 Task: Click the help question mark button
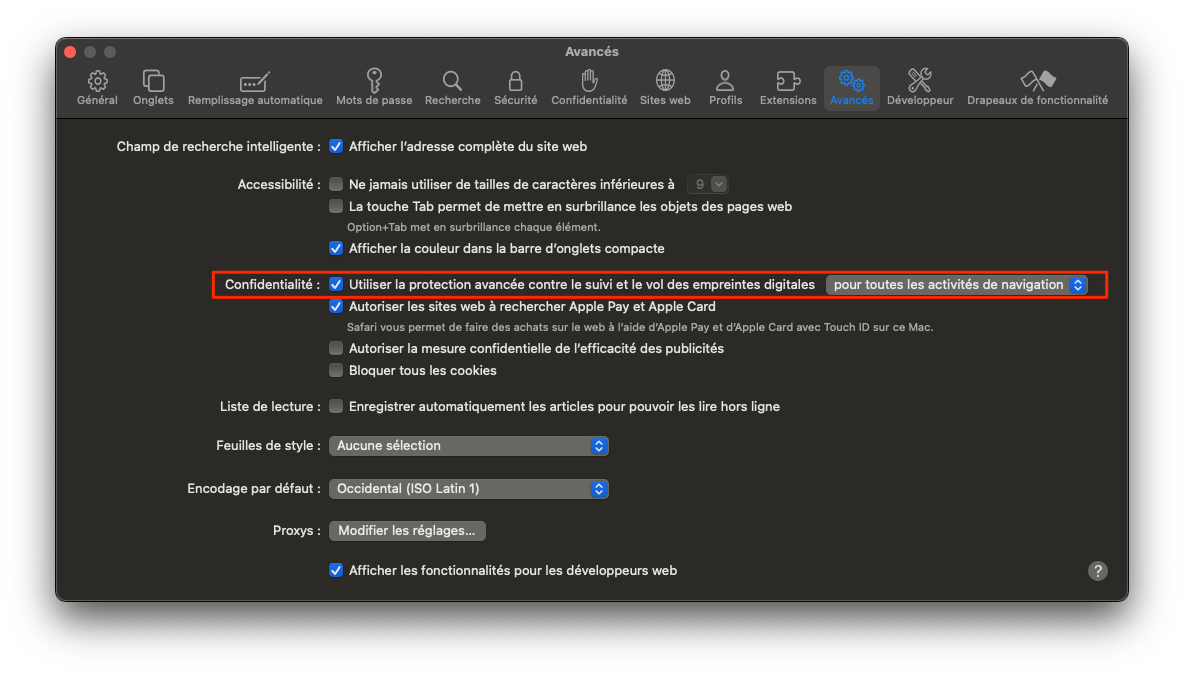[1098, 571]
